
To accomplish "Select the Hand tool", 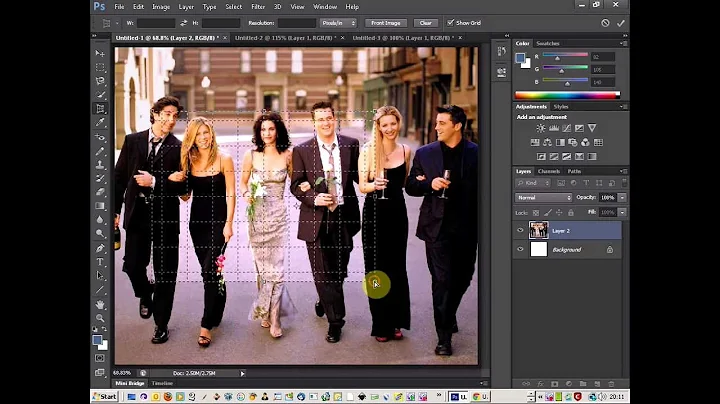I will [100, 304].
